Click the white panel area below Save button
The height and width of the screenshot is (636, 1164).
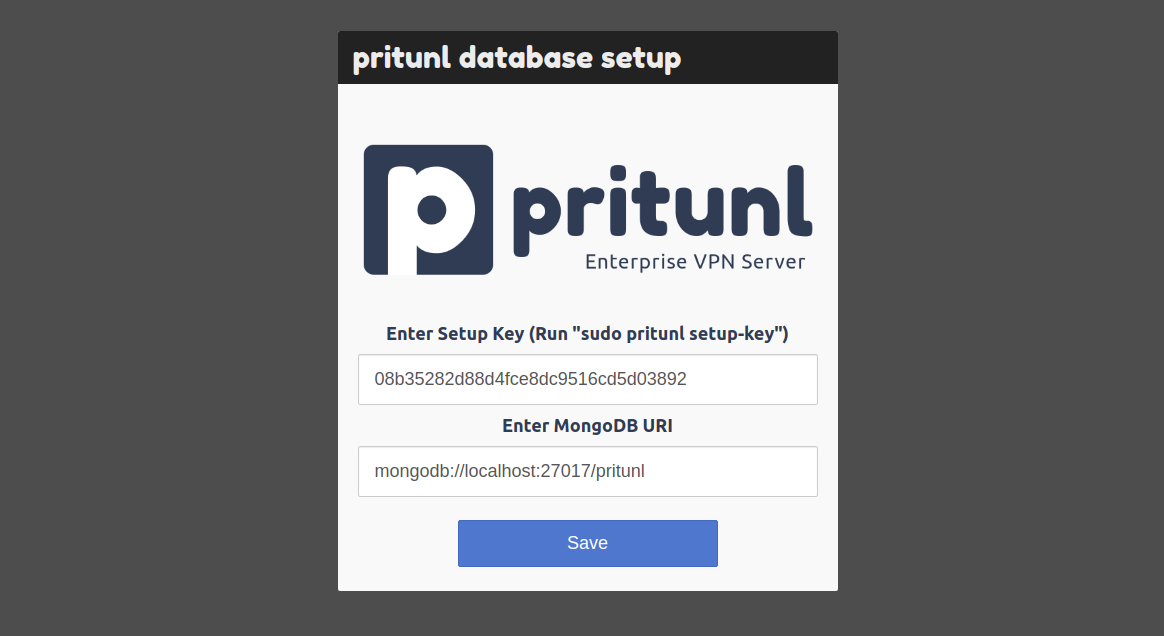tap(588, 580)
